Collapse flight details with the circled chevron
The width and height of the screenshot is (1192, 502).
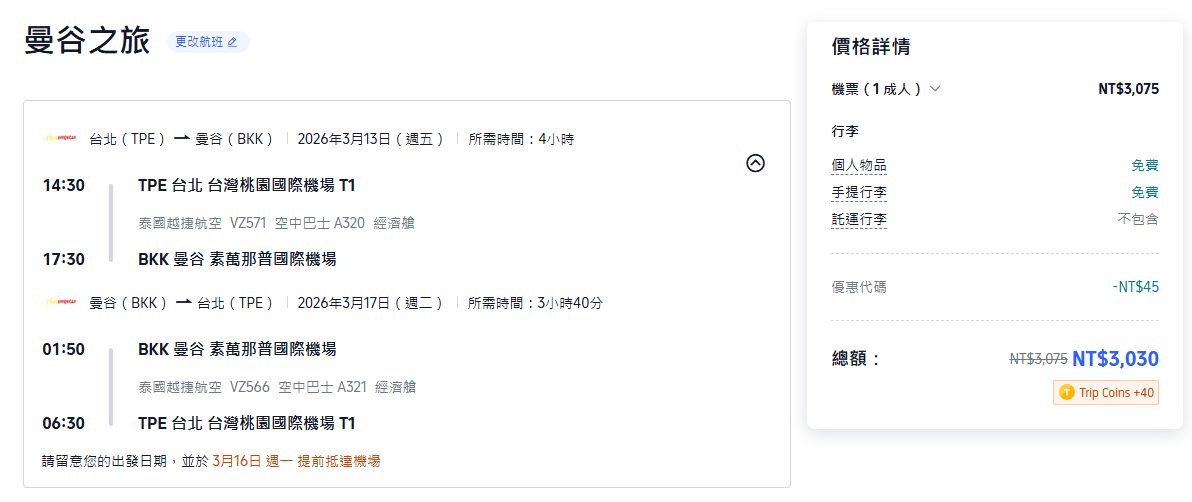(756, 163)
